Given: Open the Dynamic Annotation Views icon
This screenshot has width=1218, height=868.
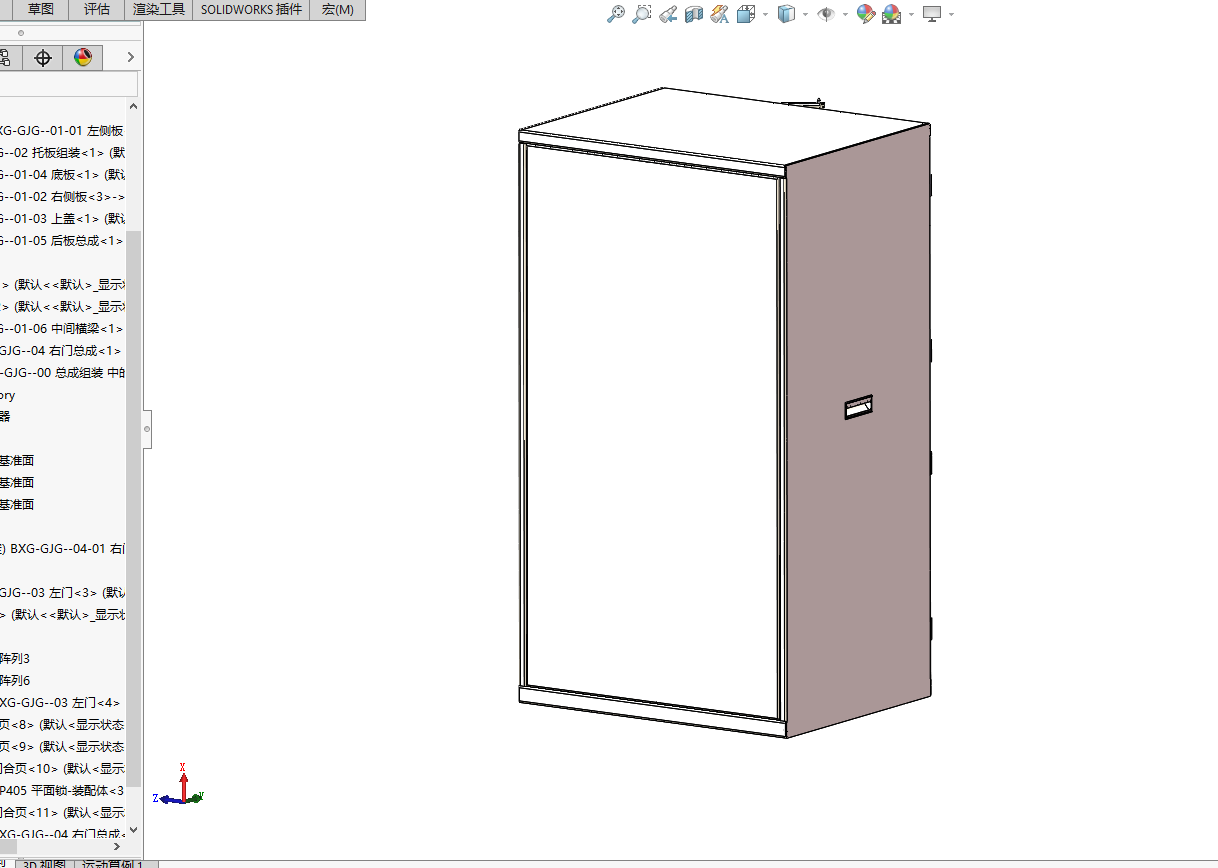Looking at the screenshot, I should (x=720, y=14).
